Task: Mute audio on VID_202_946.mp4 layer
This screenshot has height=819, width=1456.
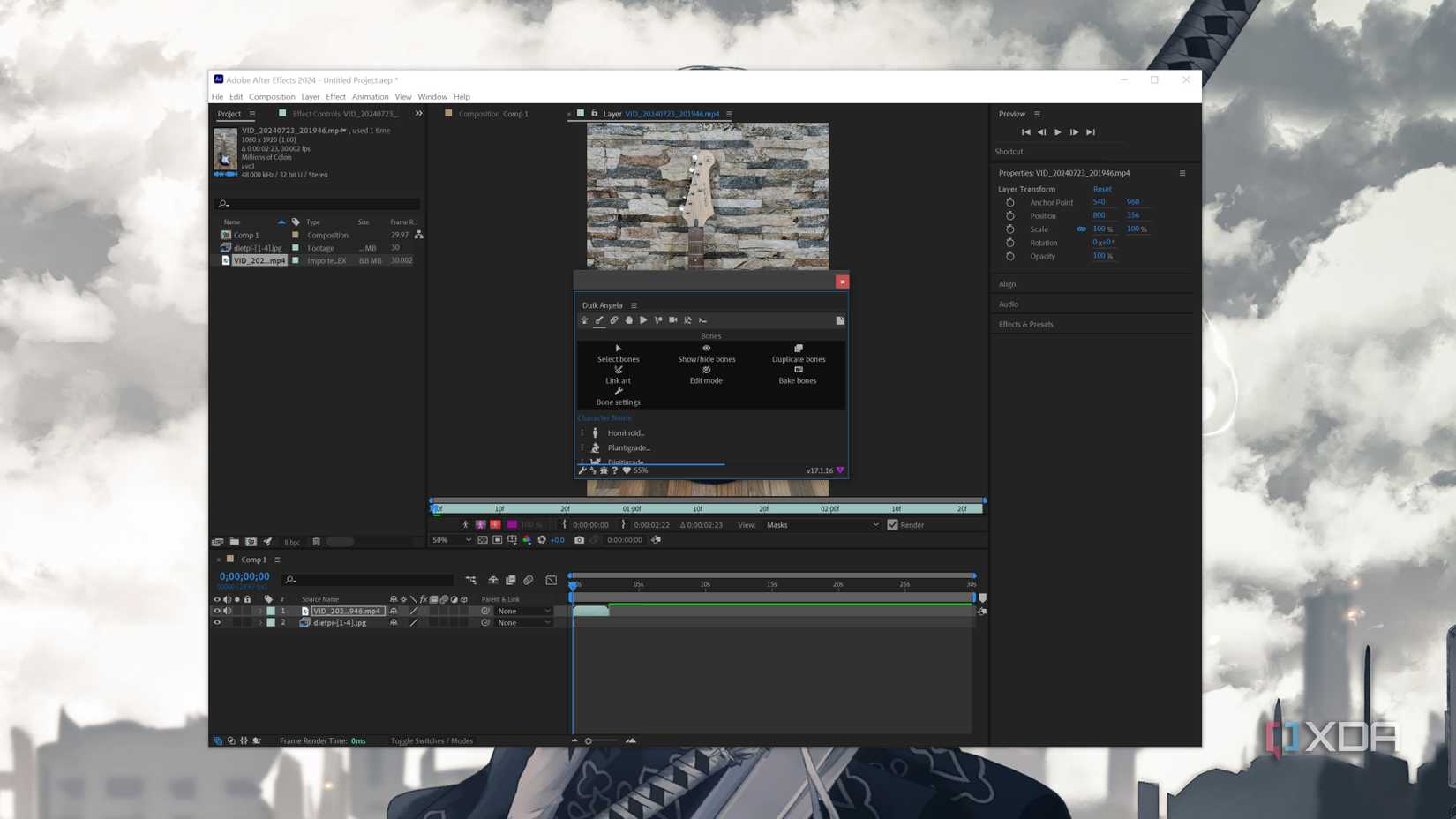Action: tap(227, 610)
